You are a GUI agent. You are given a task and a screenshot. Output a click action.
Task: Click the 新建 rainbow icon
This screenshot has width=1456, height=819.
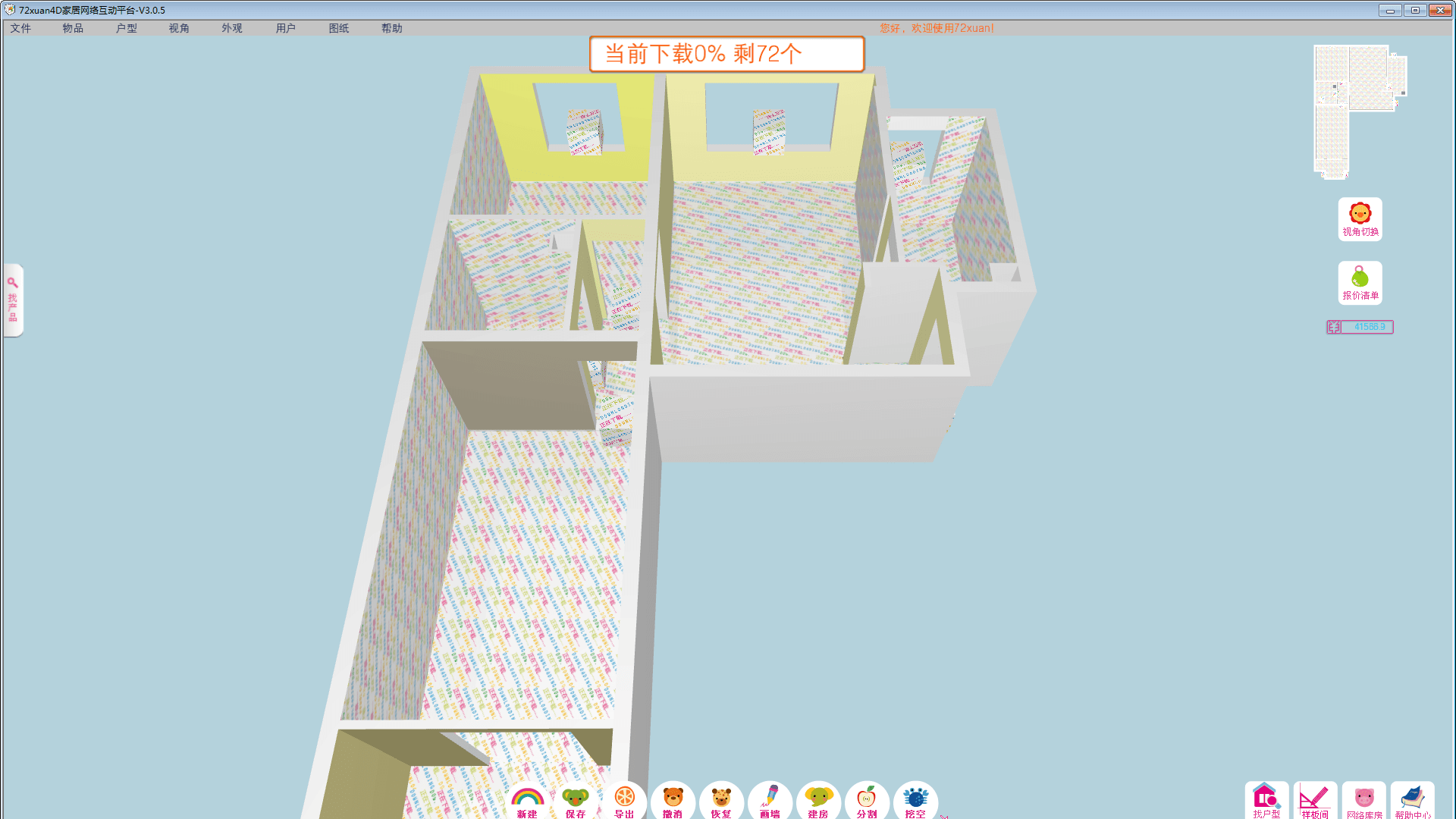click(527, 801)
